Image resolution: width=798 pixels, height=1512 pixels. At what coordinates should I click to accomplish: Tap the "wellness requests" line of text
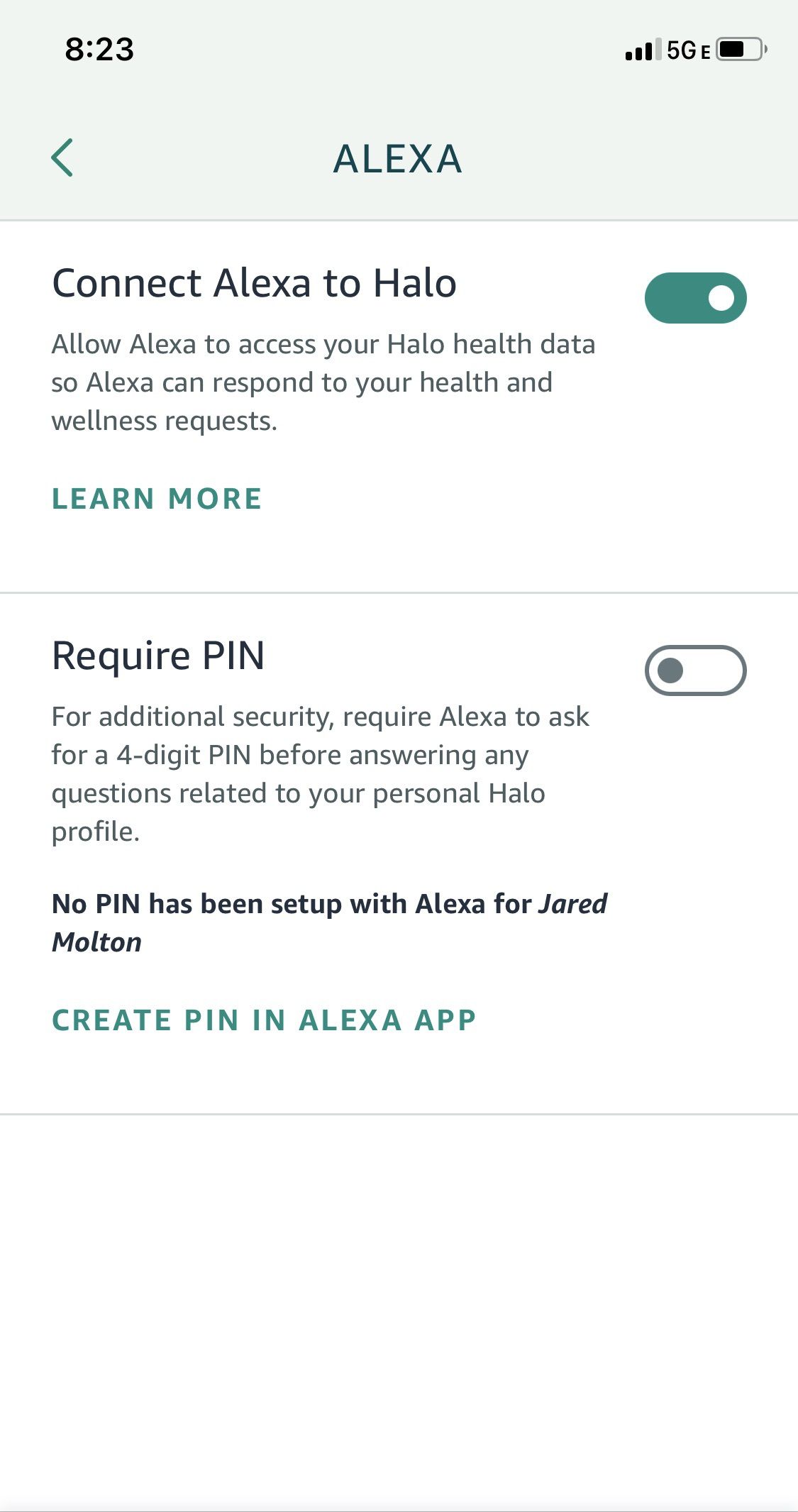coord(164,421)
